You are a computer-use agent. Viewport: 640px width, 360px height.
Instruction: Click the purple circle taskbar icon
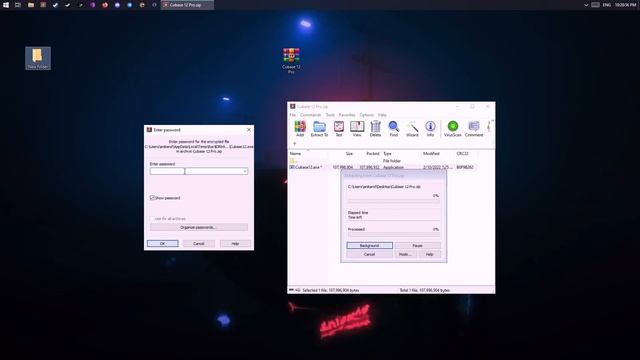pyautogui.click(x=93, y=5)
